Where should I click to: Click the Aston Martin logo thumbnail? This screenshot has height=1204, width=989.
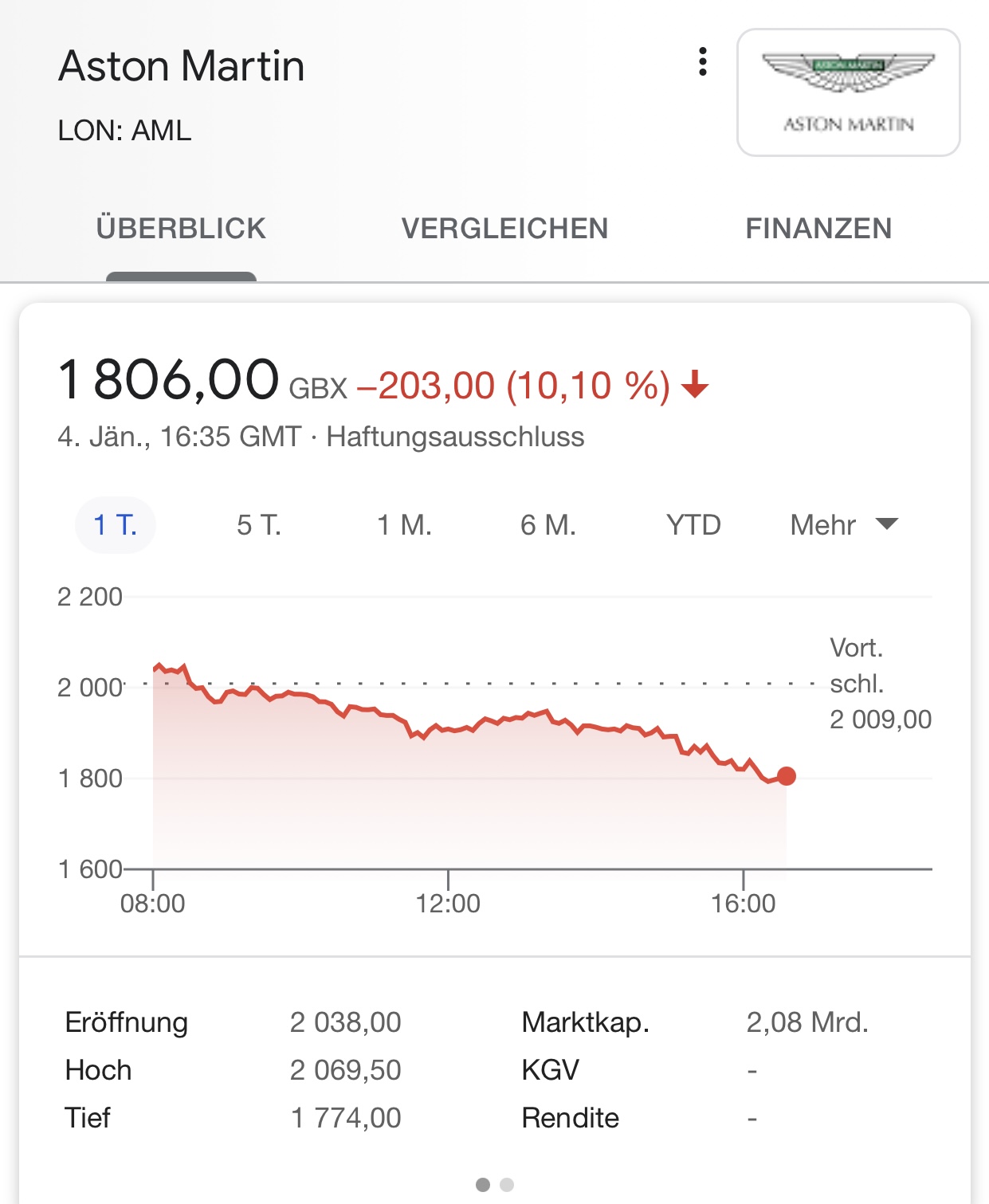848,92
